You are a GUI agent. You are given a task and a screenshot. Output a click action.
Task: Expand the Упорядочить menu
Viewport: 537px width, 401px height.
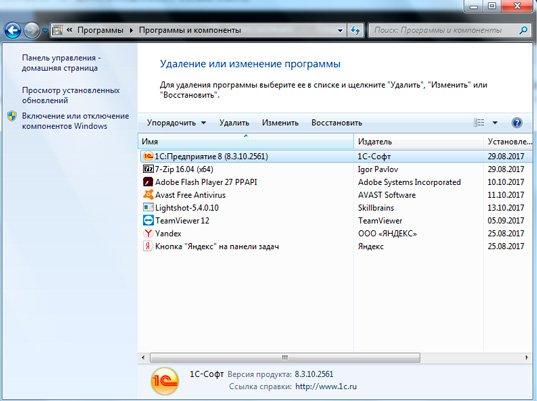(176, 123)
